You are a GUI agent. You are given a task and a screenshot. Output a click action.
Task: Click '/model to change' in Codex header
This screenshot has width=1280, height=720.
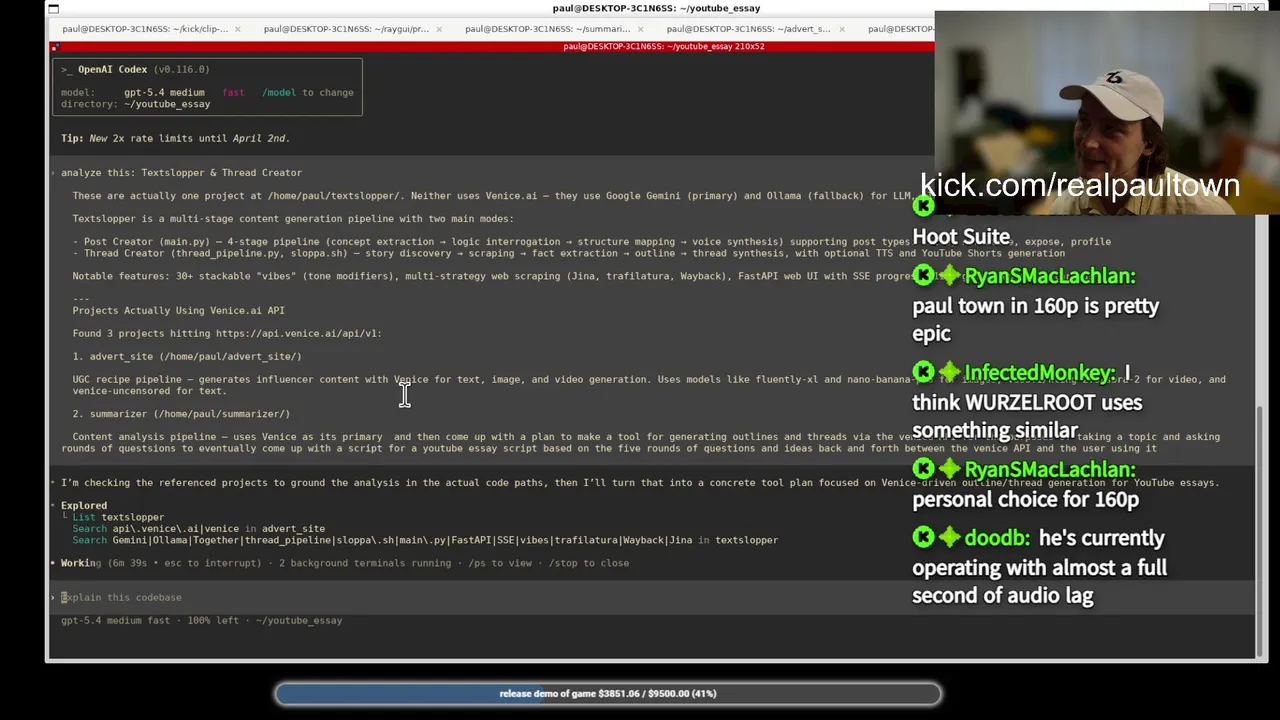tap(308, 92)
